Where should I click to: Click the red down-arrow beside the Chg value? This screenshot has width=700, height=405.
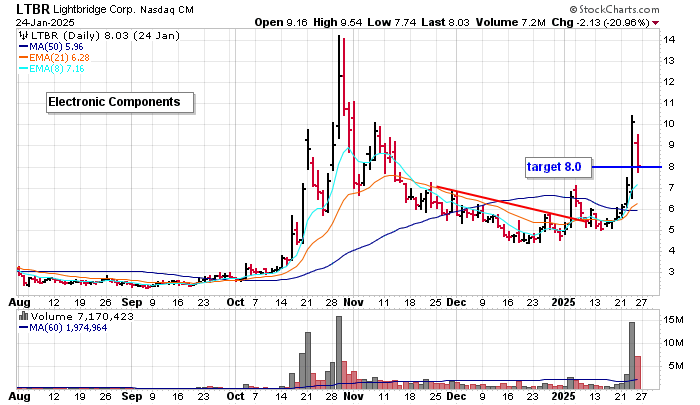[x=655, y=23]
